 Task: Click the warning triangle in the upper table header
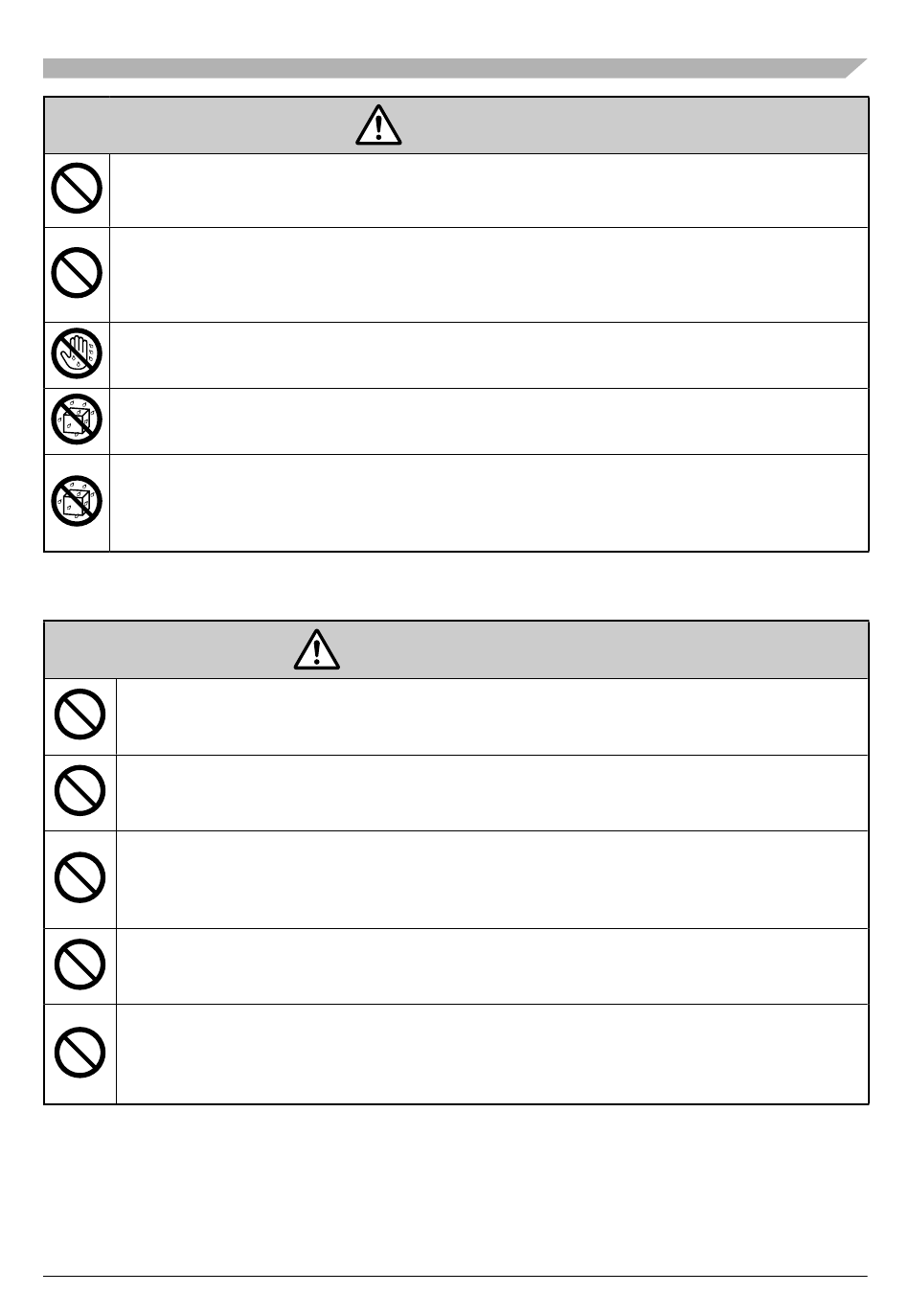click(378, 125)
